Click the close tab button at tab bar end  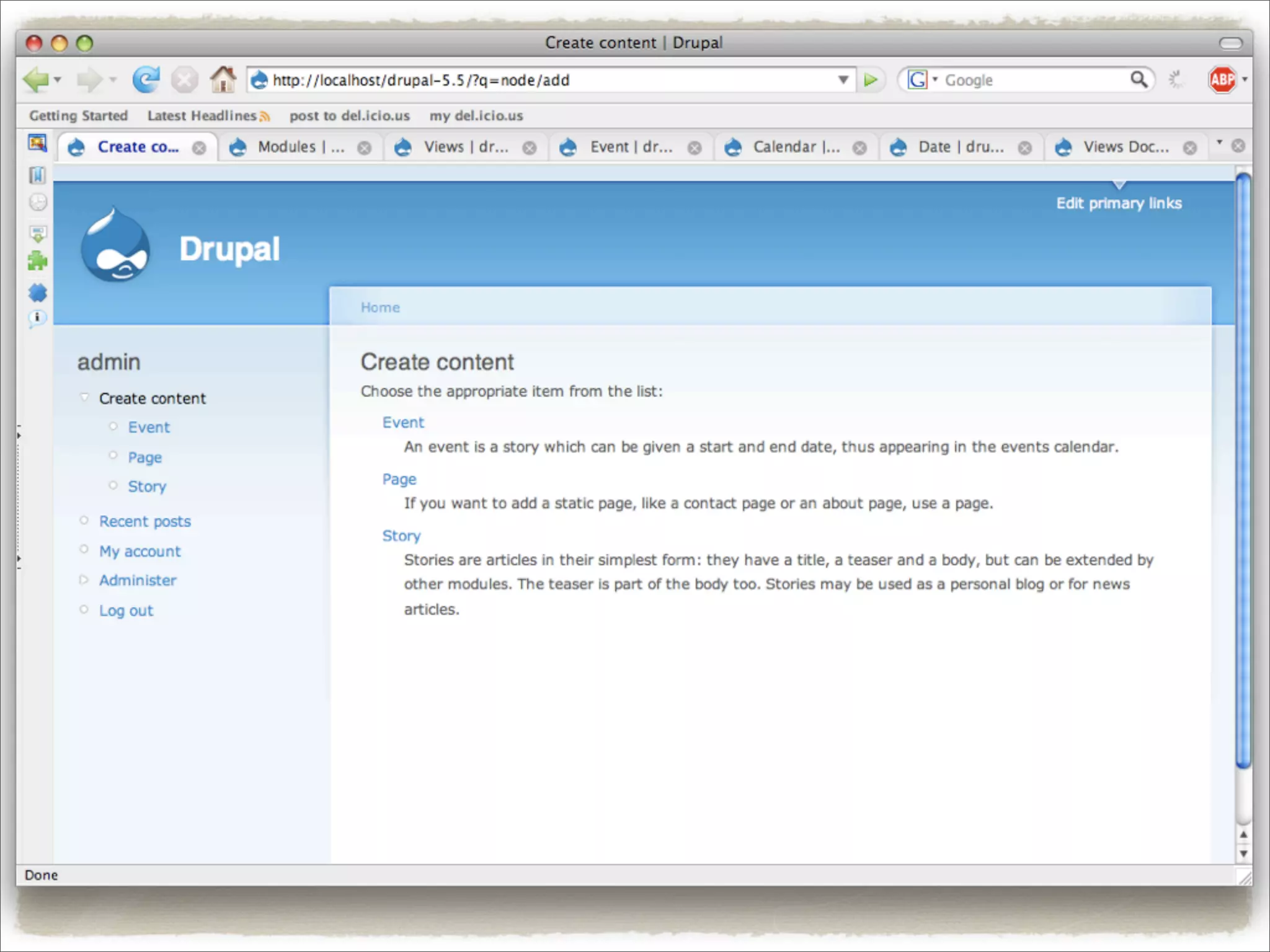click(1238, 146)
